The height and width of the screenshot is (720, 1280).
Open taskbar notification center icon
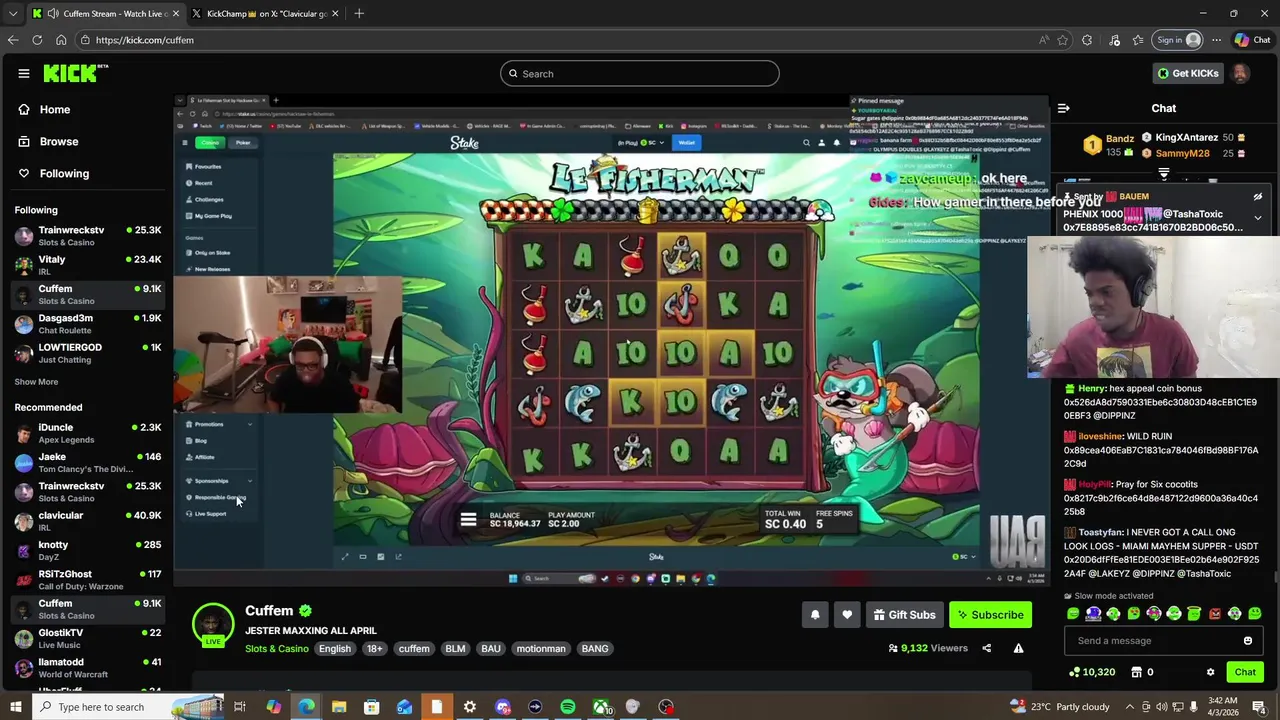[x=1259, y=707]
